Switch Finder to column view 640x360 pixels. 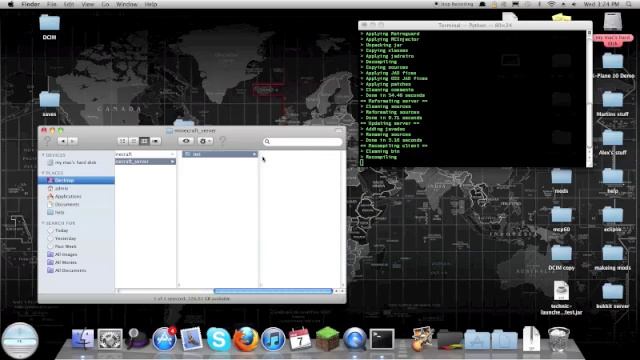click(144, 141)
